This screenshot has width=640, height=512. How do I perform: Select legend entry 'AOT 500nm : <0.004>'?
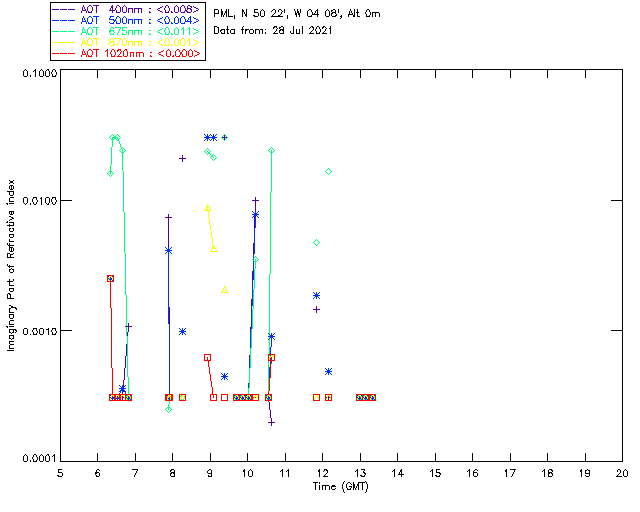140,20
